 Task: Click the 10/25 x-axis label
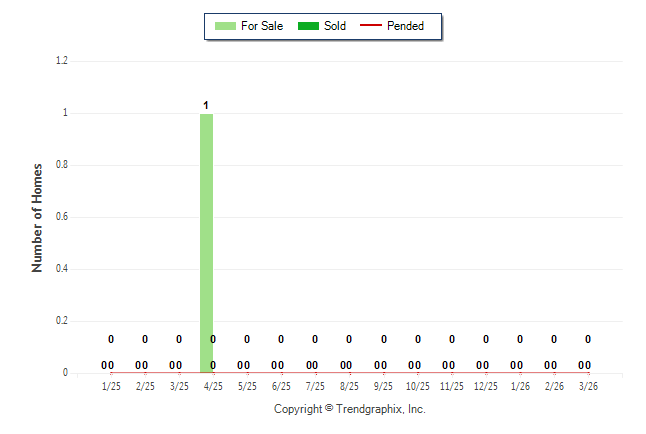418,386
